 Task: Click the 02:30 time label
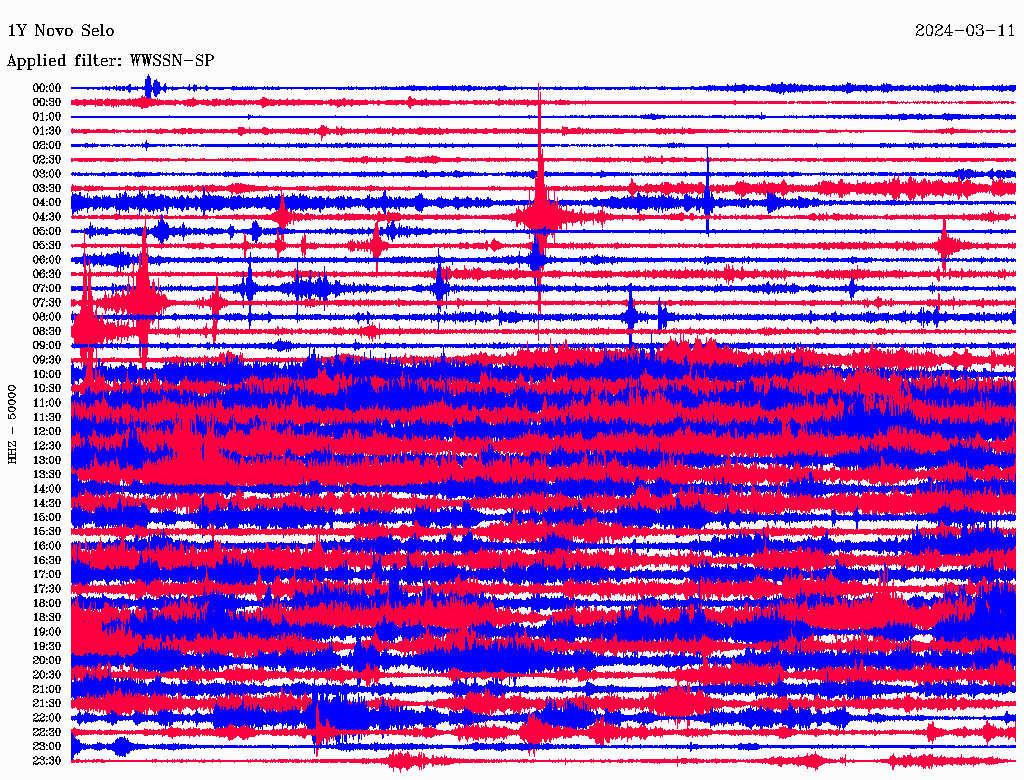coord(47,159)
